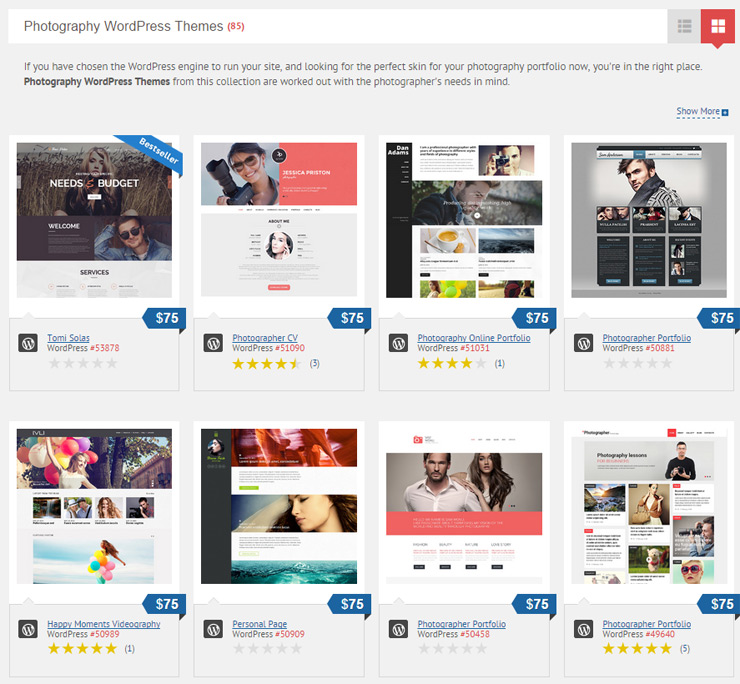Click Photography Online Portfolio preview thumbnail

point(464,220)
